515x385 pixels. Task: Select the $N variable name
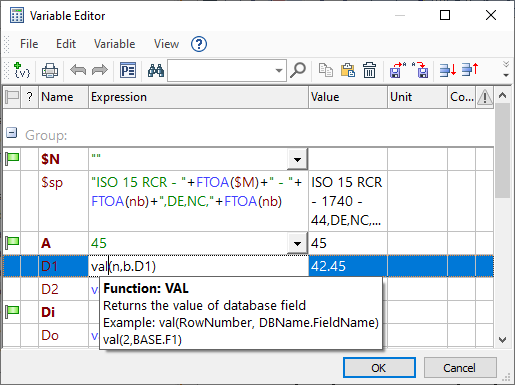[x=50, y=159]
